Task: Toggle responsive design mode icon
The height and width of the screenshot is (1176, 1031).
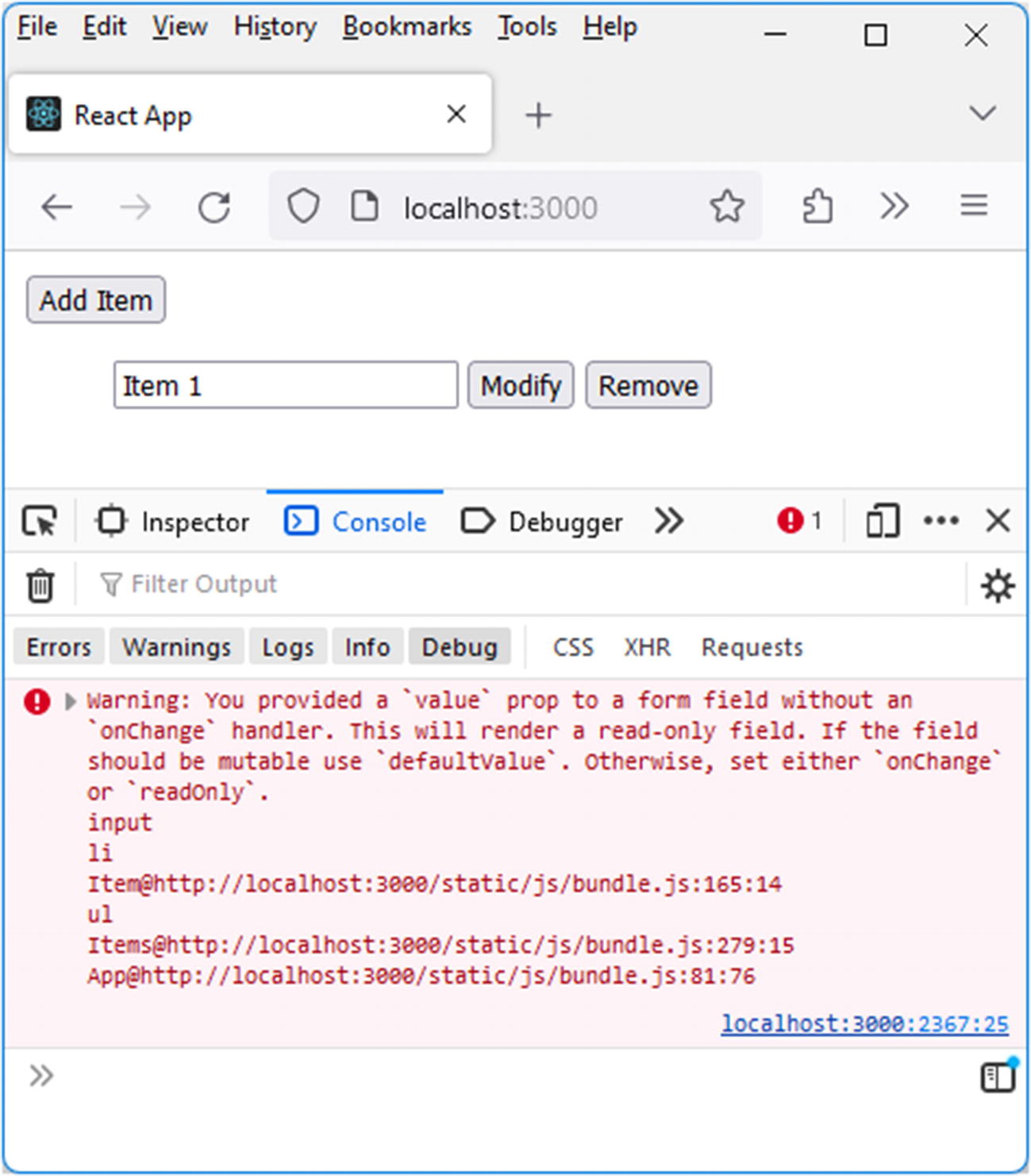Action: (x=883, y=522)
